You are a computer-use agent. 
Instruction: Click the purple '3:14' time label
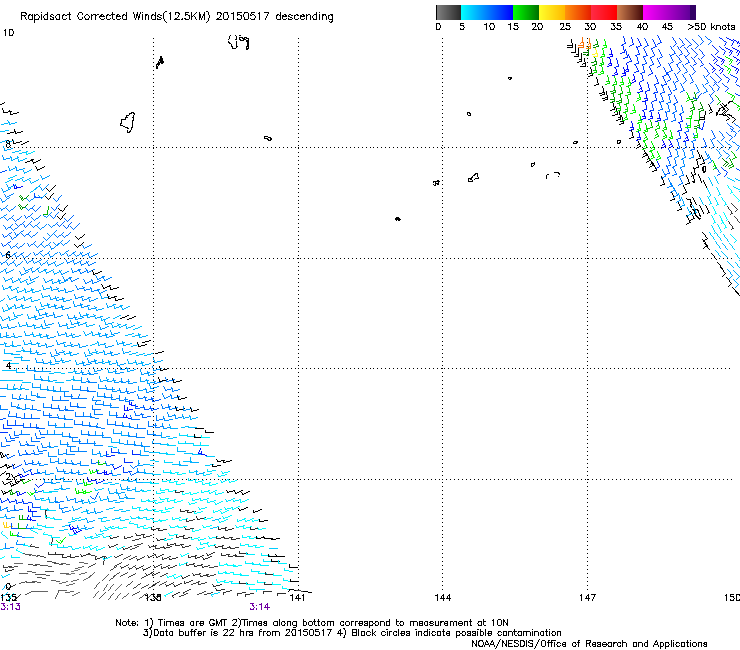tap(260, 607)
